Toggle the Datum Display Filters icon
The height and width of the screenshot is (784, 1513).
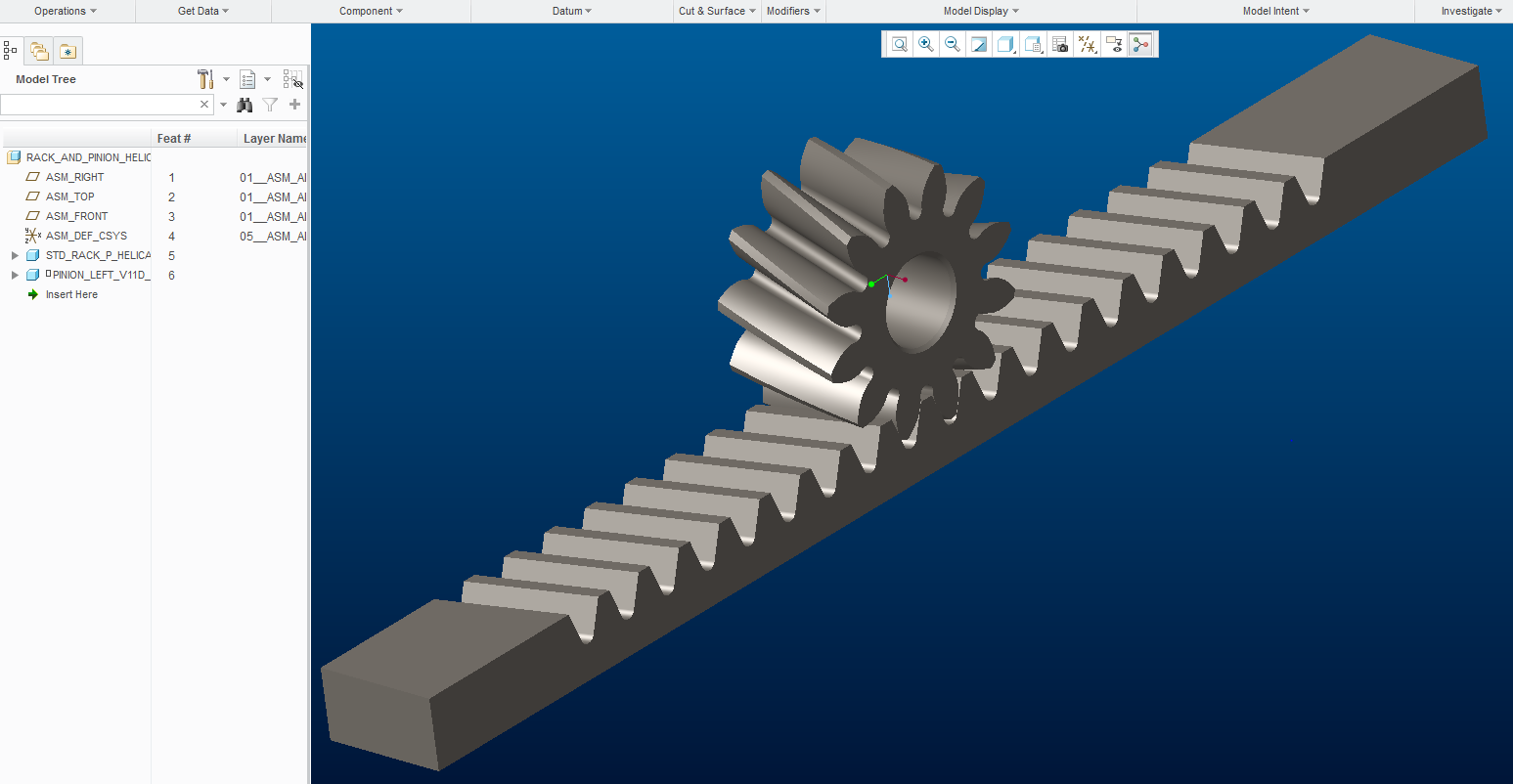tap(1087, 44)
